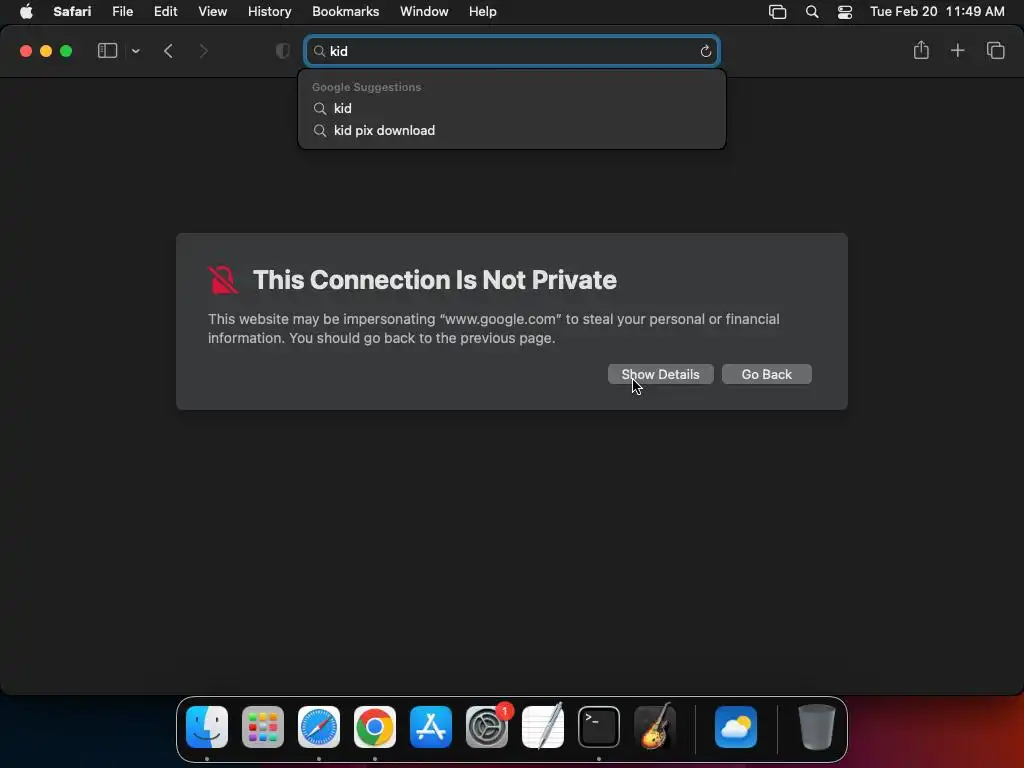Click the Stage Manager menu bar icon

click(777, 11)
